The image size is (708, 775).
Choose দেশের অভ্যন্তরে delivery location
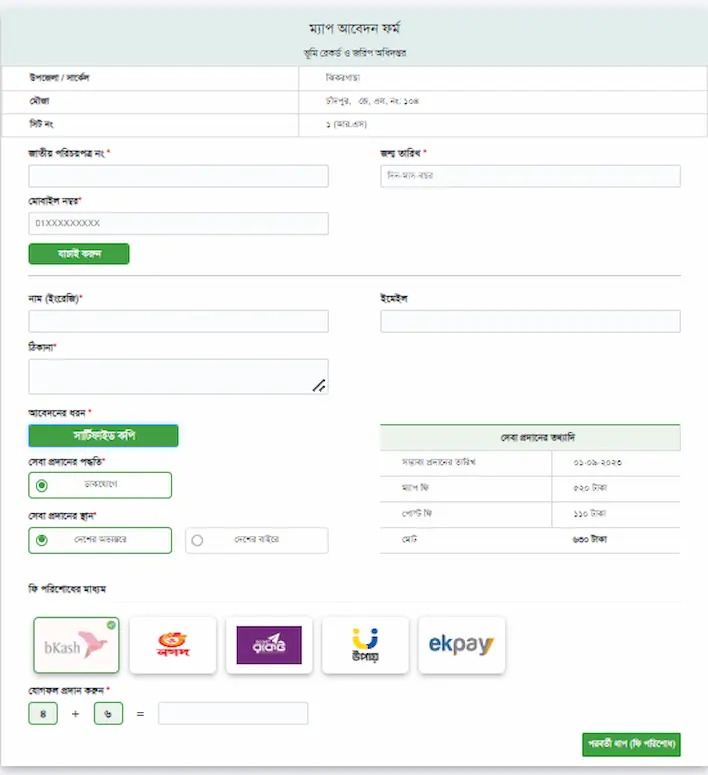pyautogui.click(x=100, y=540)
